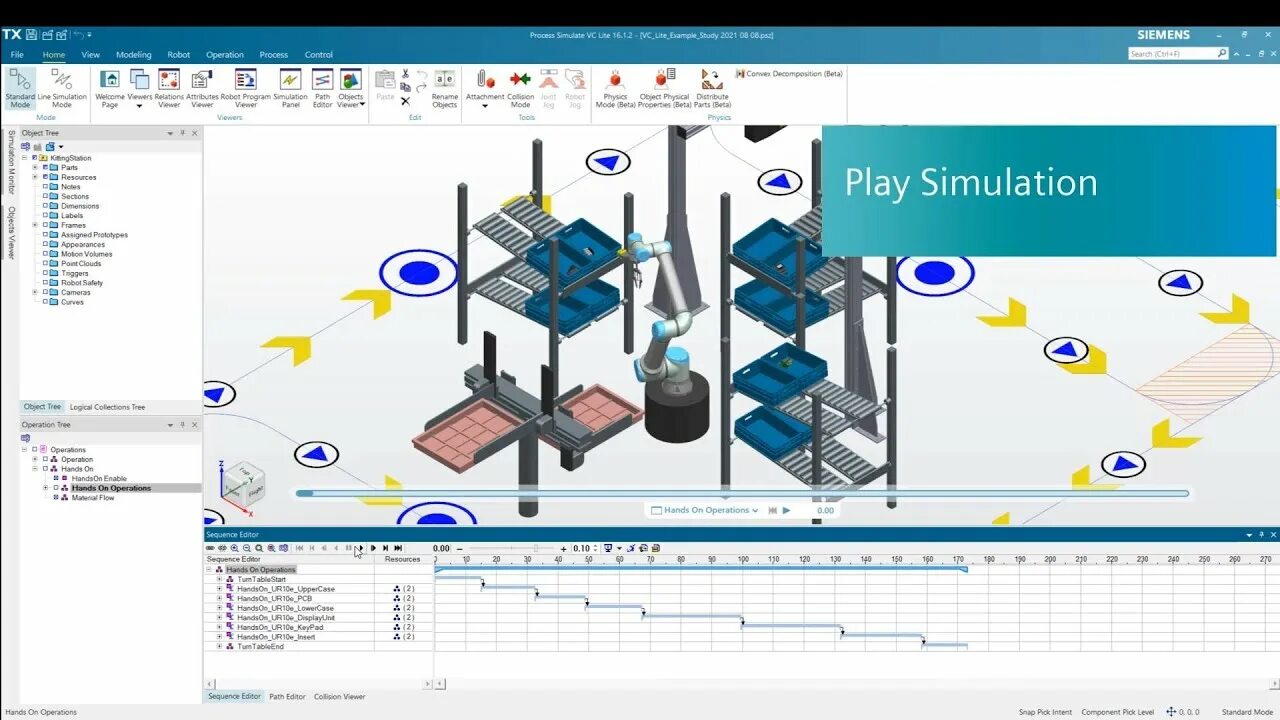Open the Attributes Viewer
Image resolution: width=1280 pixels, height=720 pixels.
202,88
